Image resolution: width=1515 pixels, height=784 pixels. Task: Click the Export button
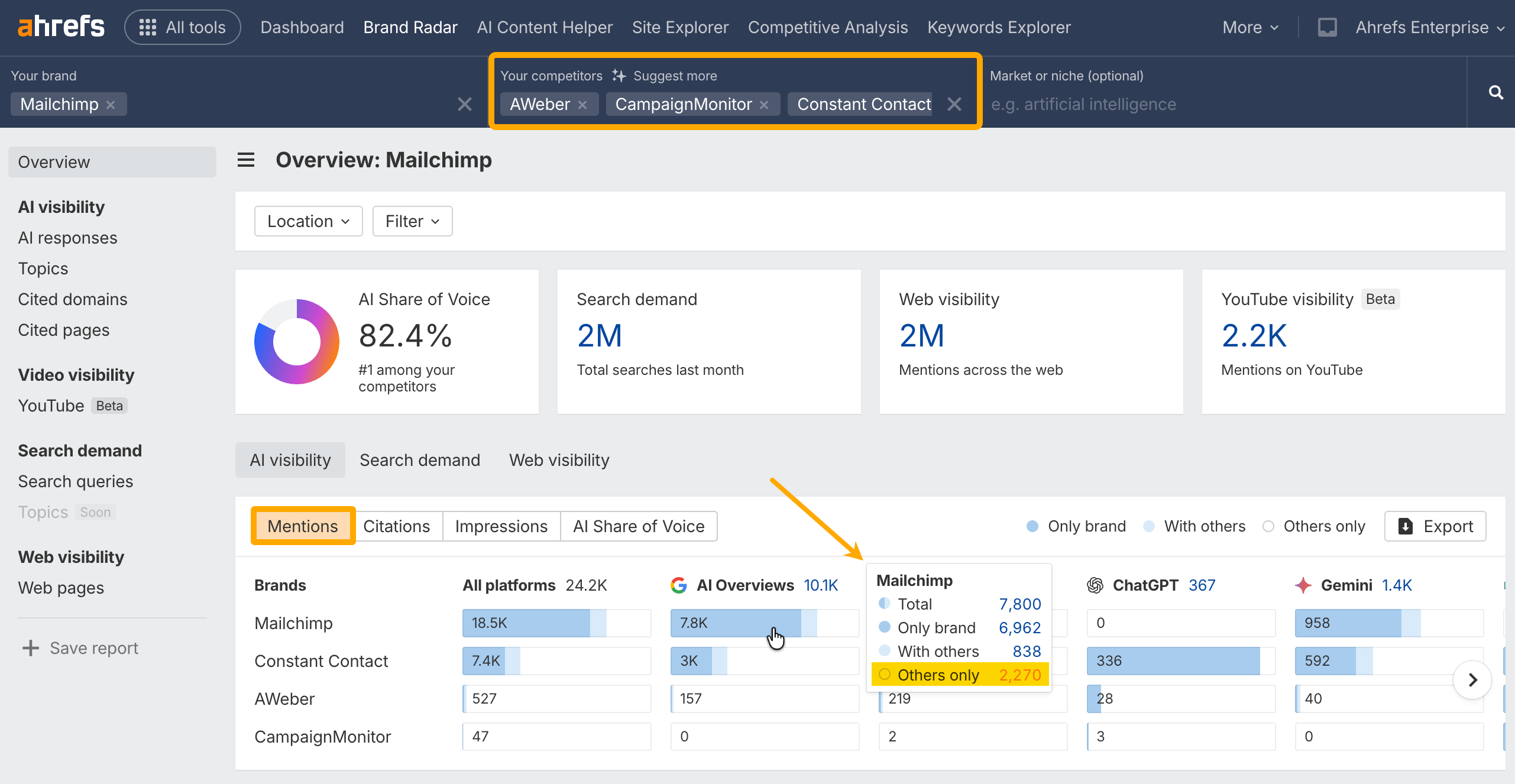[x=1435, y=526]
